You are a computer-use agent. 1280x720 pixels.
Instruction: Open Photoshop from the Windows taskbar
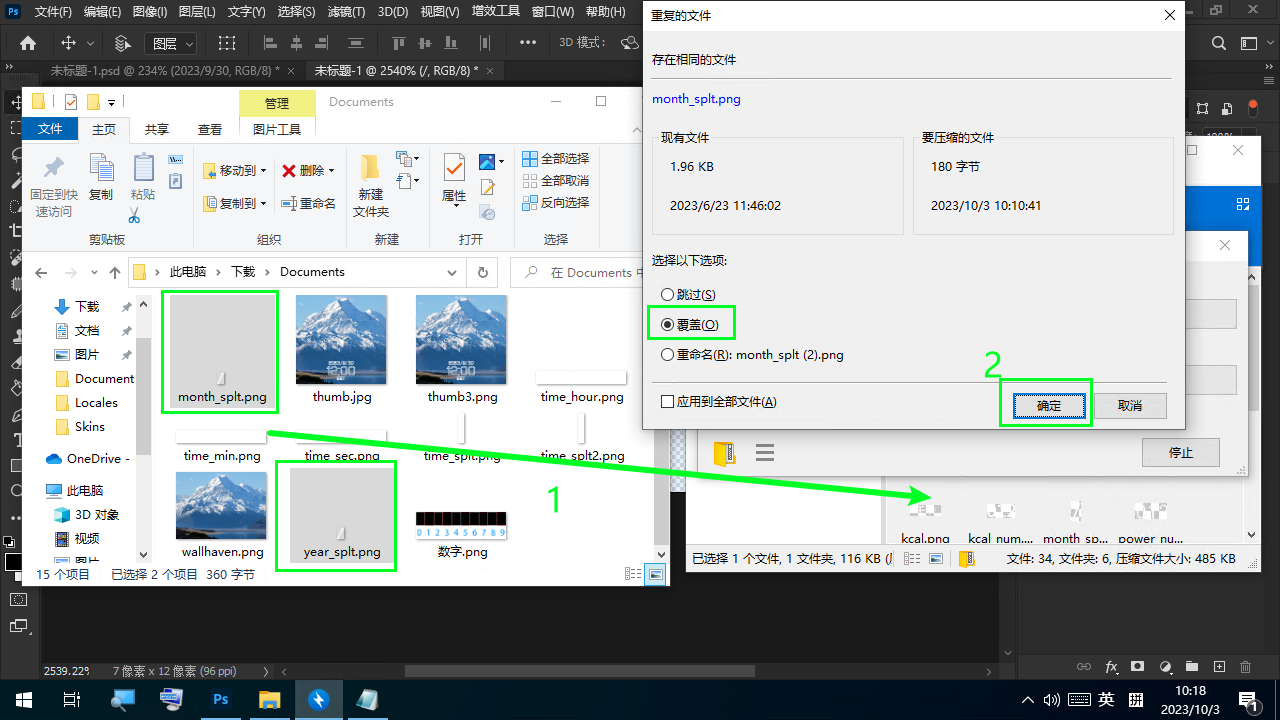point(221,699)
